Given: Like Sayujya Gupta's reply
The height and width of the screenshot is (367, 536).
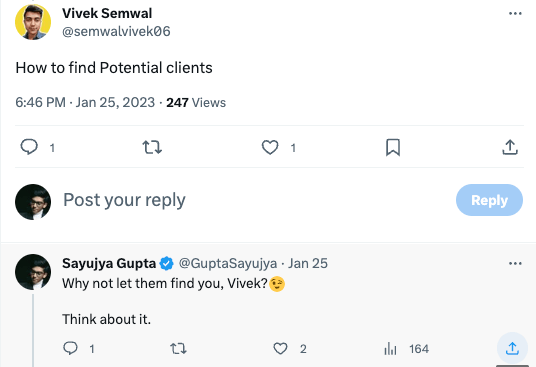Looking at the screenshot, I should click(x=280, y=349).
